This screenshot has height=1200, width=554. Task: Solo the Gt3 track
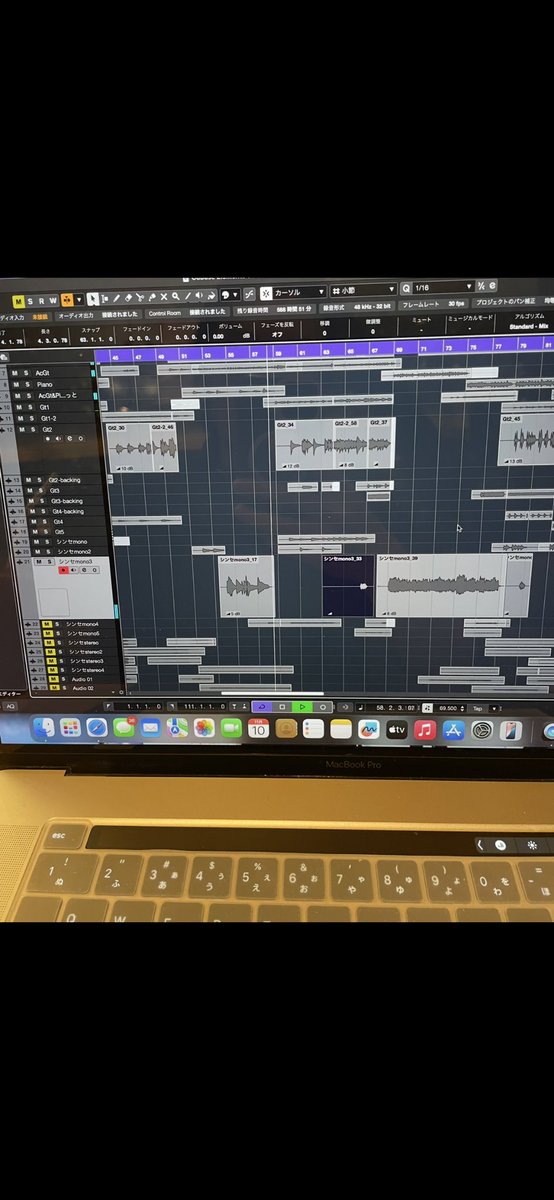40,490
